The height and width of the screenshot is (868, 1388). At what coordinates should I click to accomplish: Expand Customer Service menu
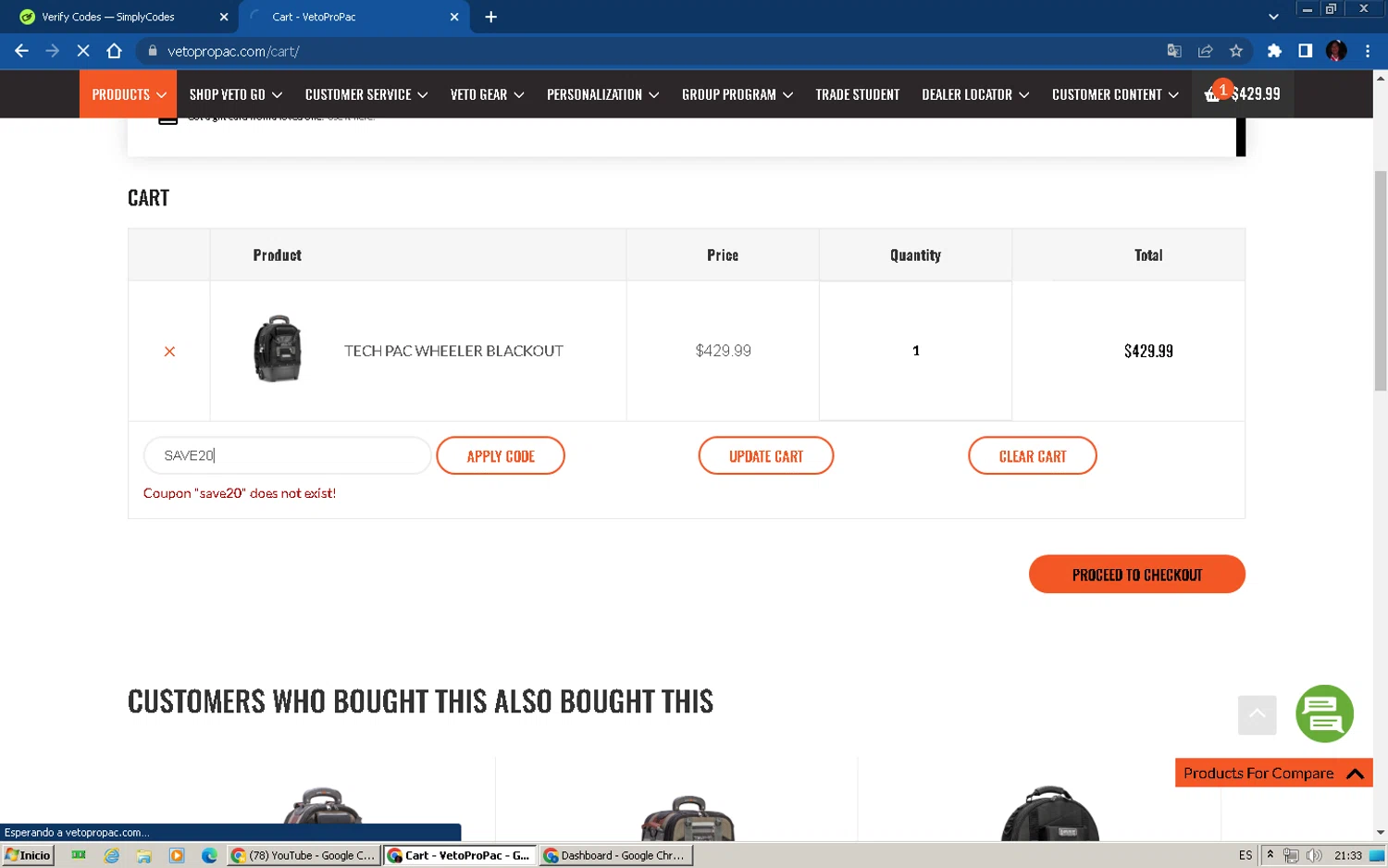pos(366,94)
